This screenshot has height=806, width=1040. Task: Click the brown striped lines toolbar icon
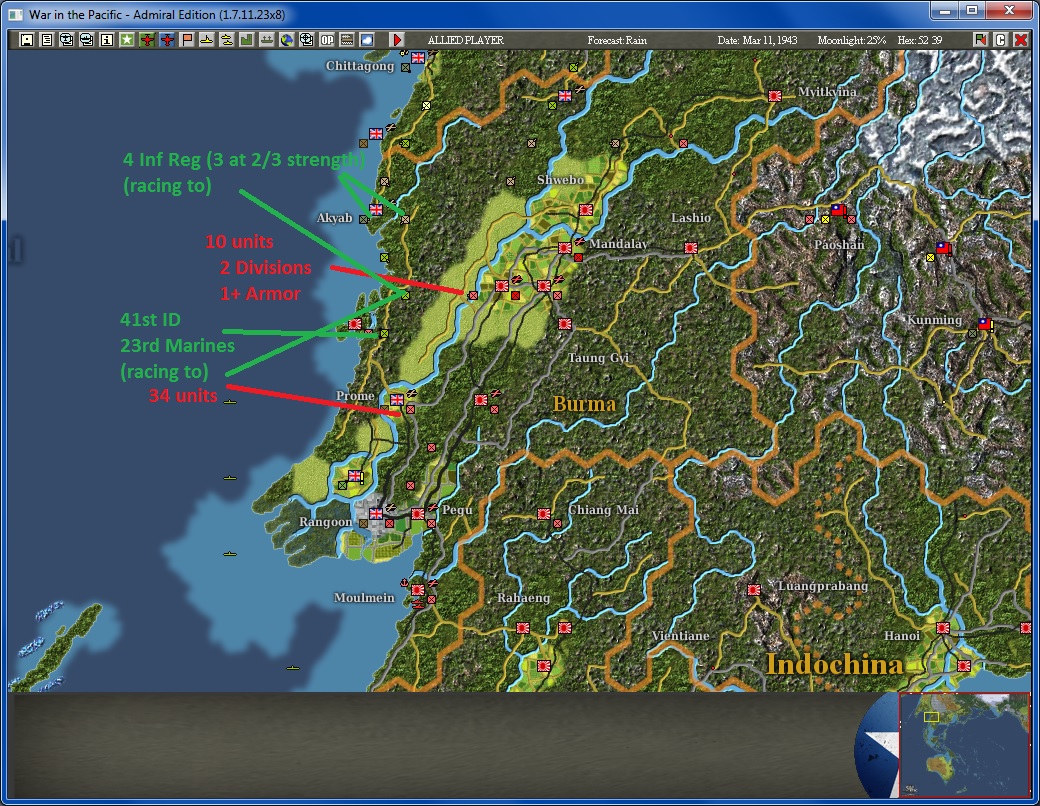pyautogui.click(x=346, y=40)
